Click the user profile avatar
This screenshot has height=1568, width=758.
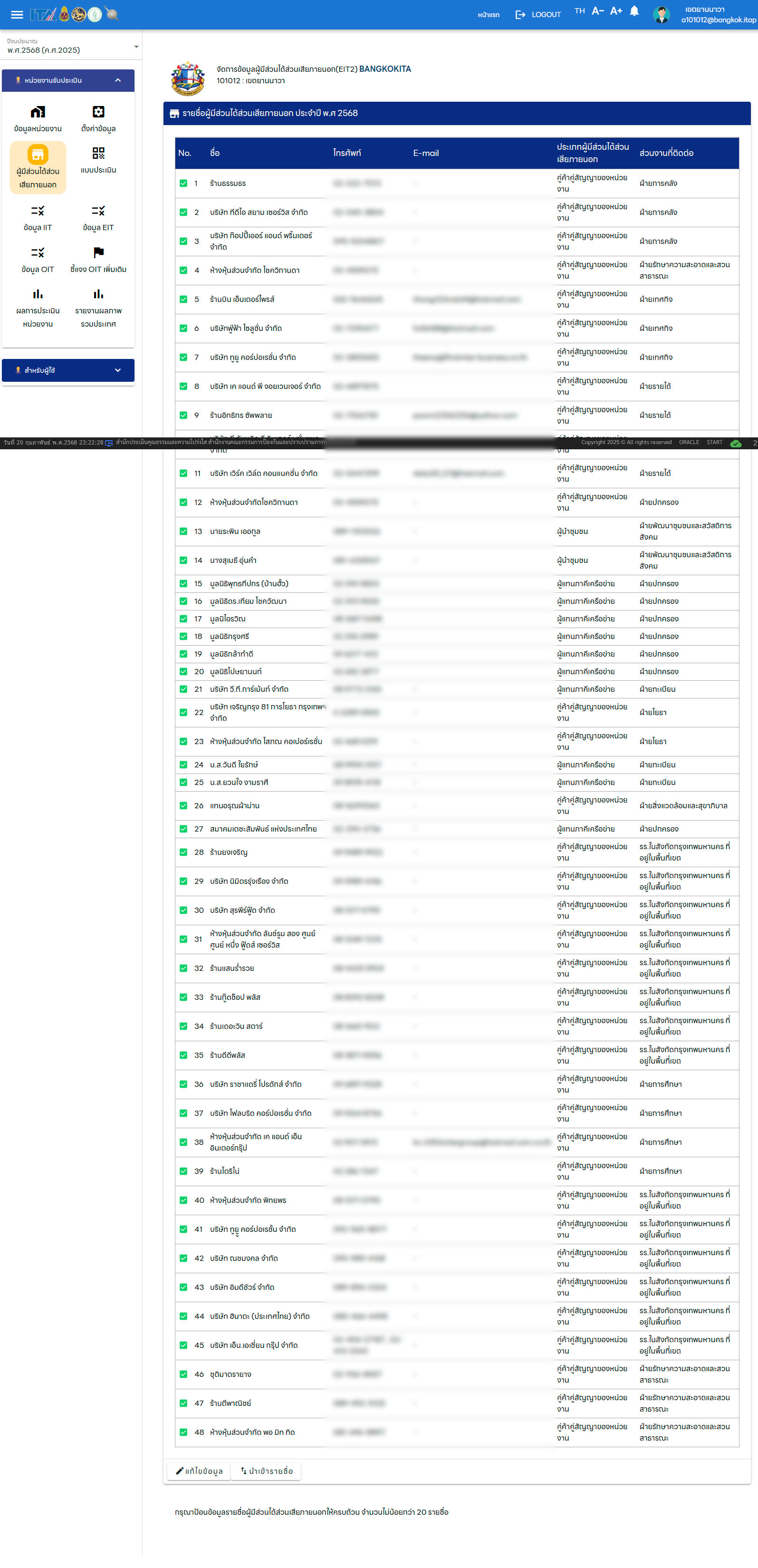(x=661, y=15)
